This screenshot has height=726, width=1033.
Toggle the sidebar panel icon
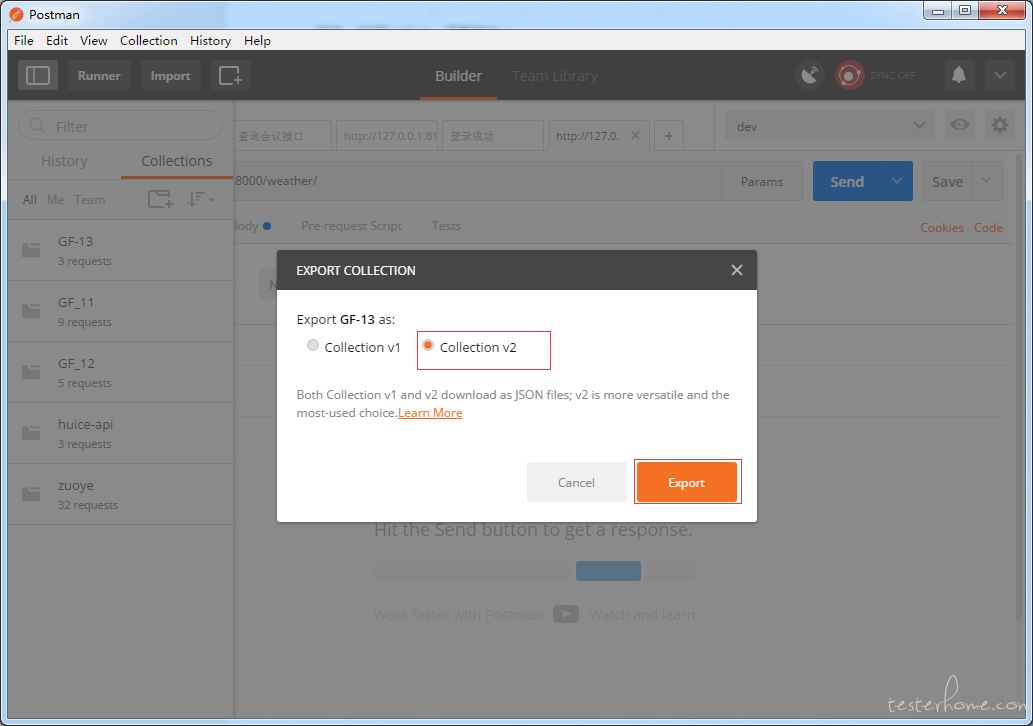pos(38,76)
